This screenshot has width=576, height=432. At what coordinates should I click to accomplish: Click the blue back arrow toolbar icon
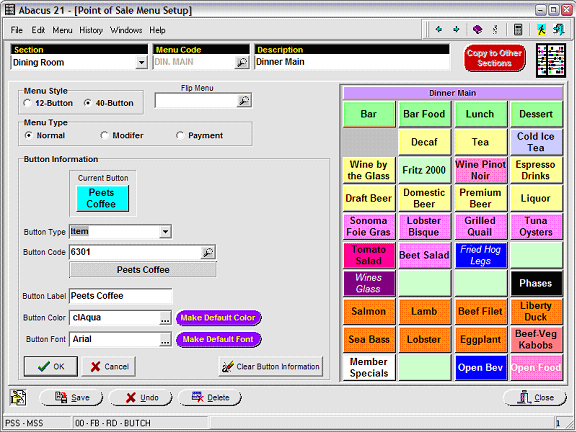(439, 29)
